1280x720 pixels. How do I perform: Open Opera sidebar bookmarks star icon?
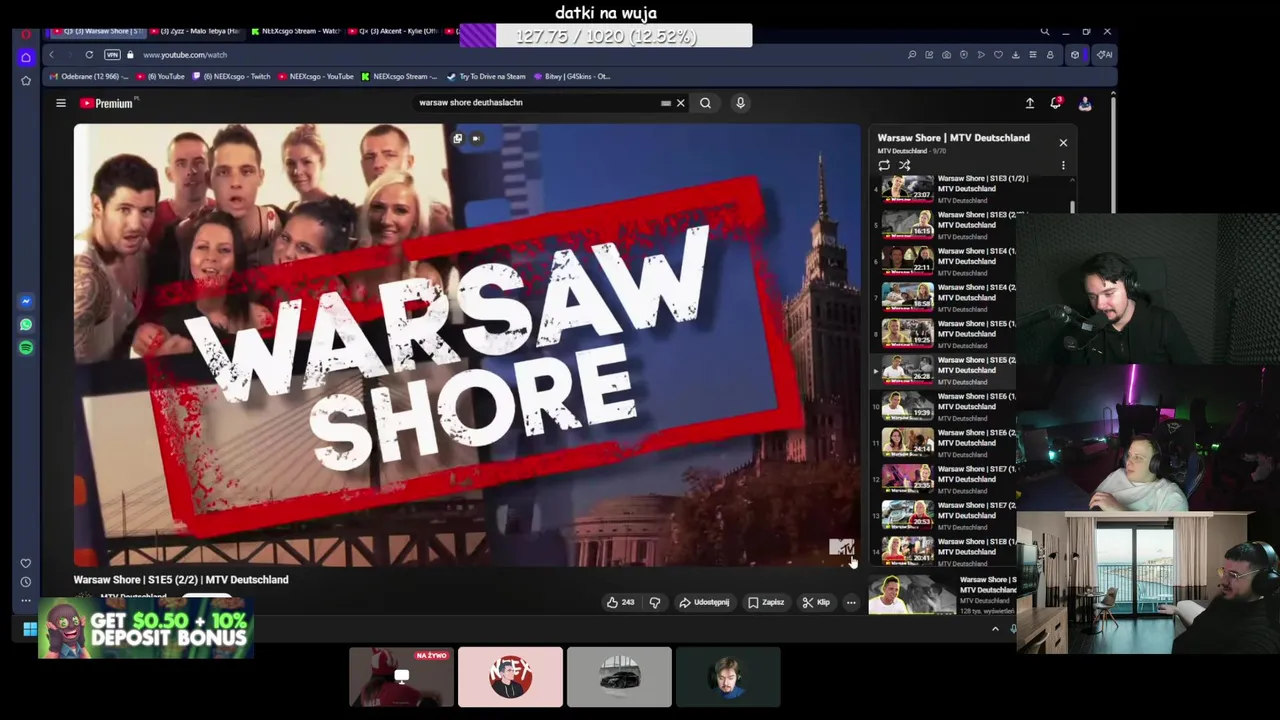tap(26, 80)
